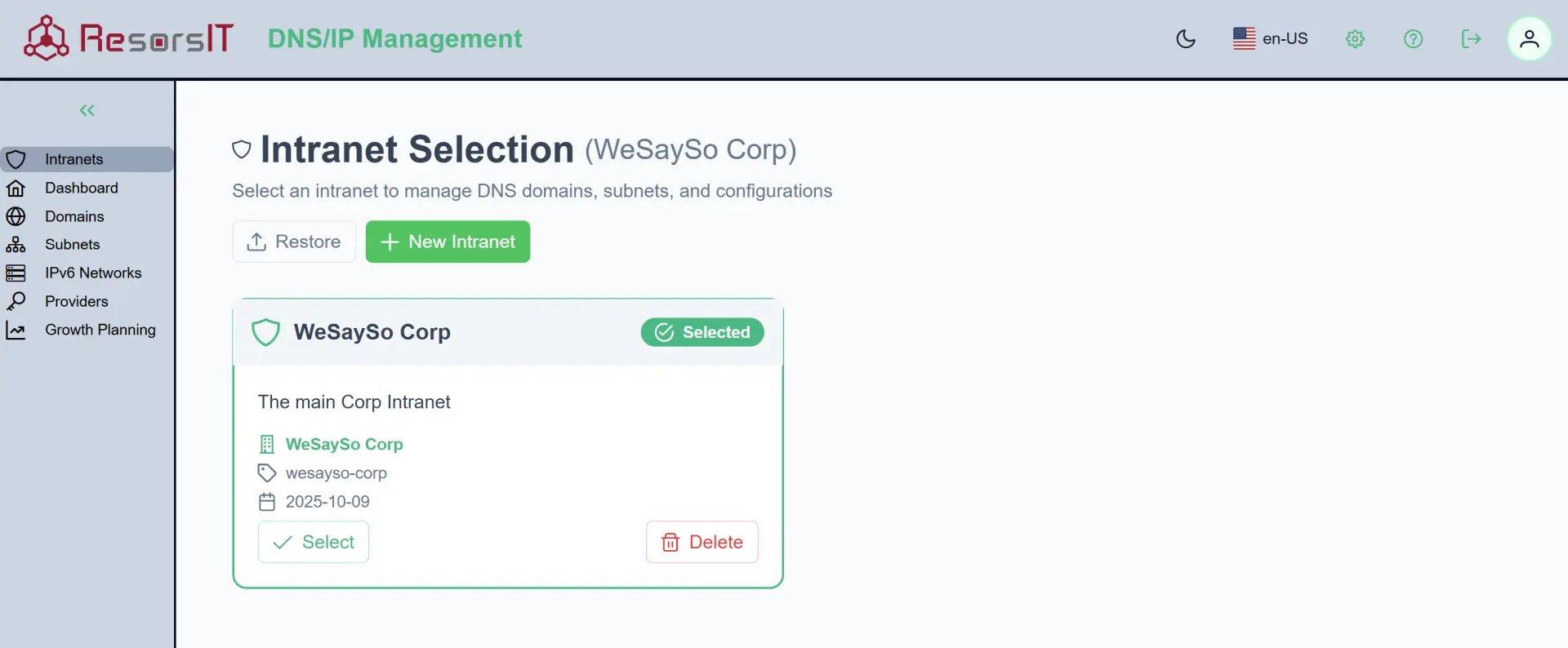Collapse the sidebar with double chevron
Screen dimensions: 1568x648
click(87, 110)
